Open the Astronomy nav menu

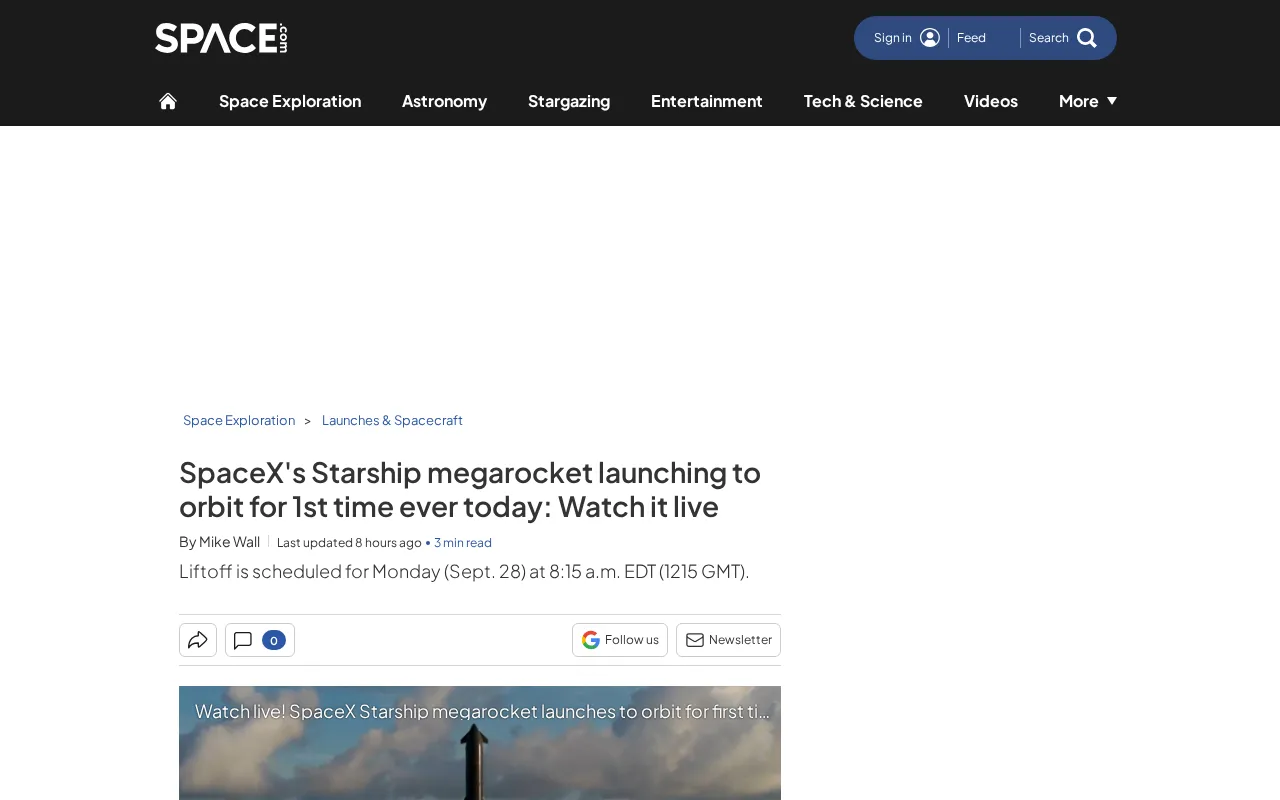coord(444,101)
